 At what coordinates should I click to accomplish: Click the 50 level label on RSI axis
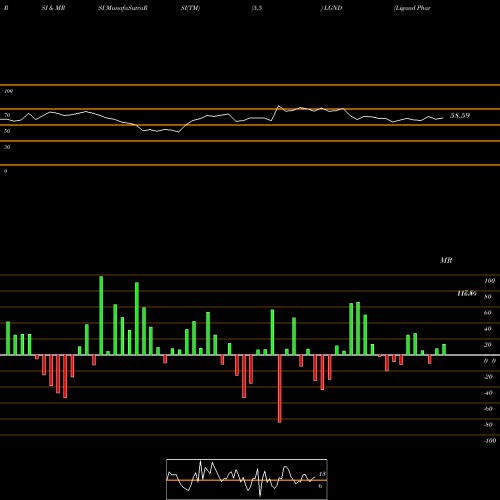point(7,131)
